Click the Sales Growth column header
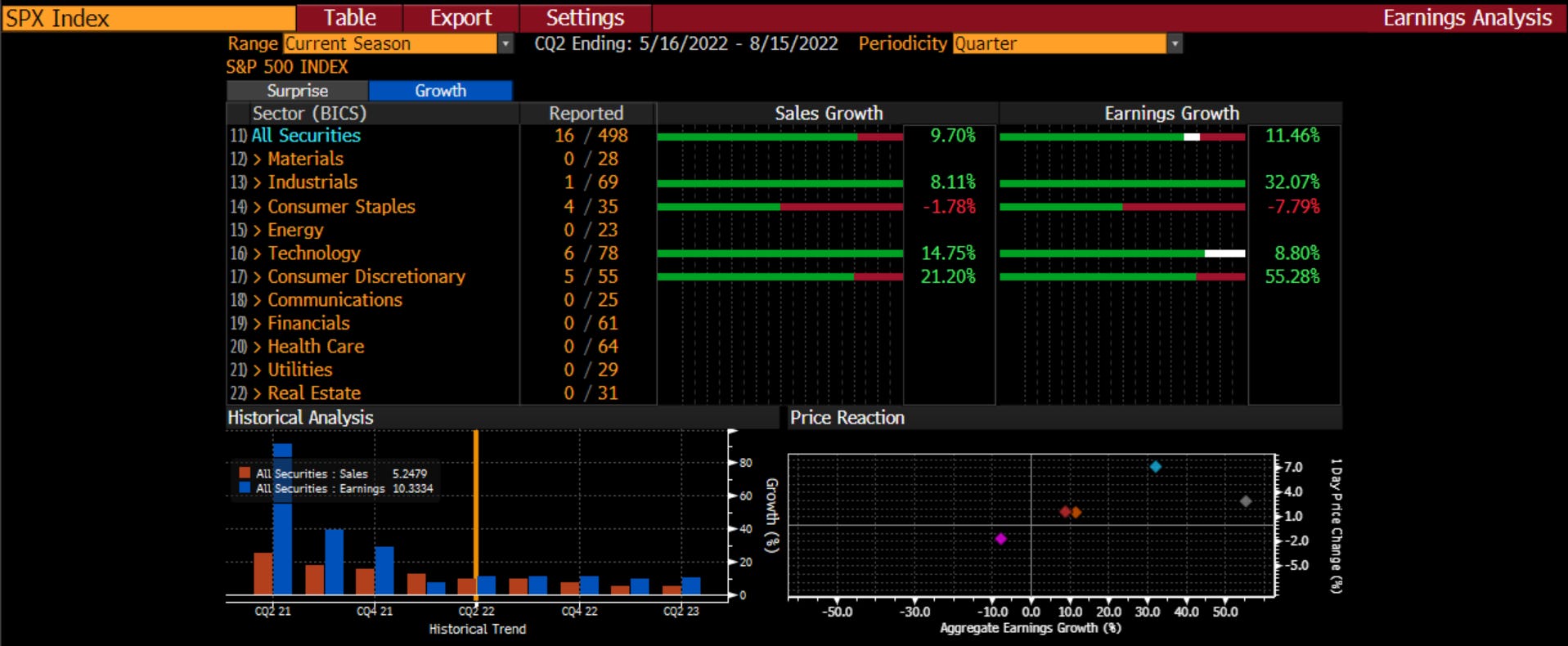Image resolution: width=1568 pixels, height=646 pixels. [x=829, y=114]
